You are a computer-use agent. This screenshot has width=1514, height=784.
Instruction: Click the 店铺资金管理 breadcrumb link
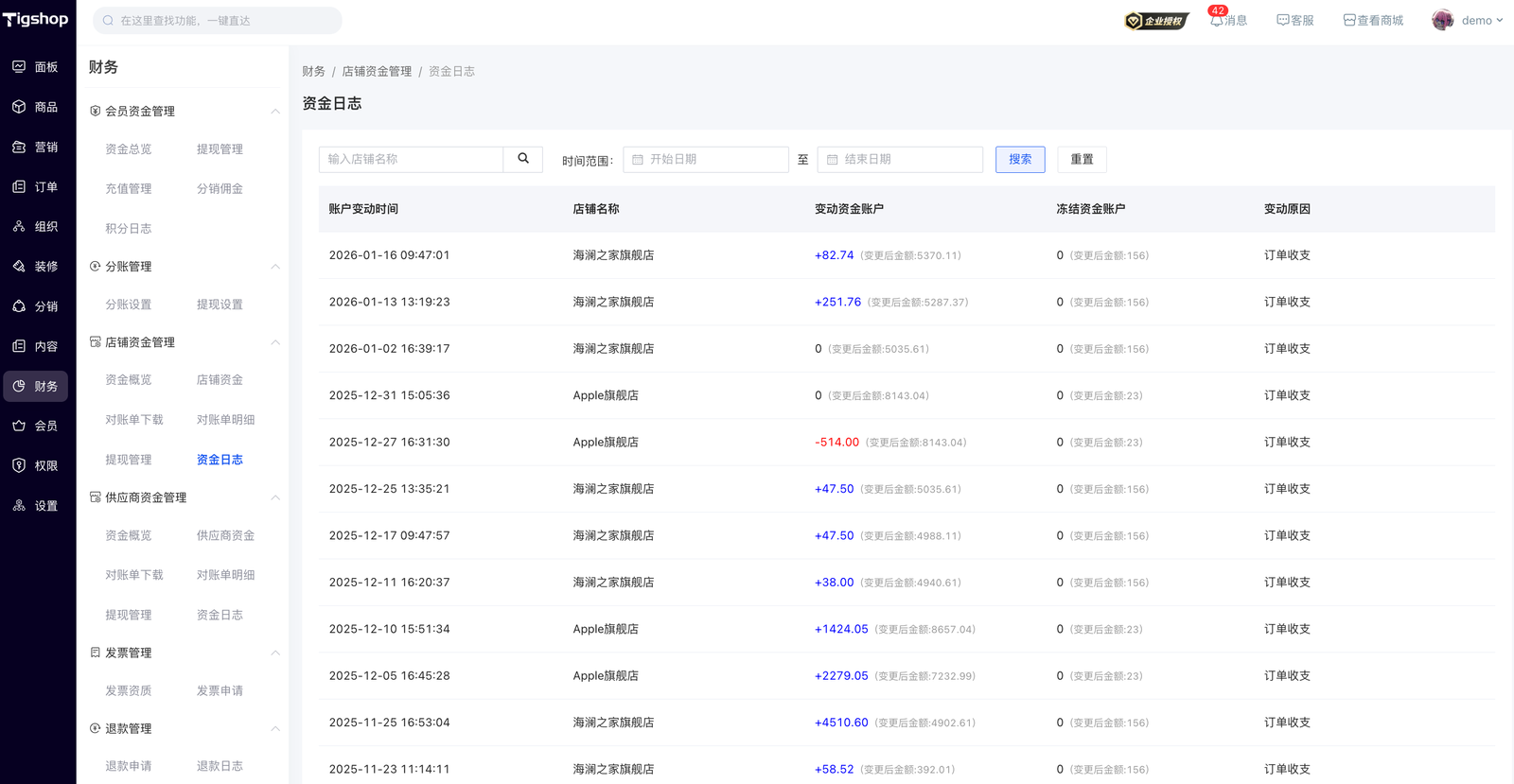click(x=377, y=72)
